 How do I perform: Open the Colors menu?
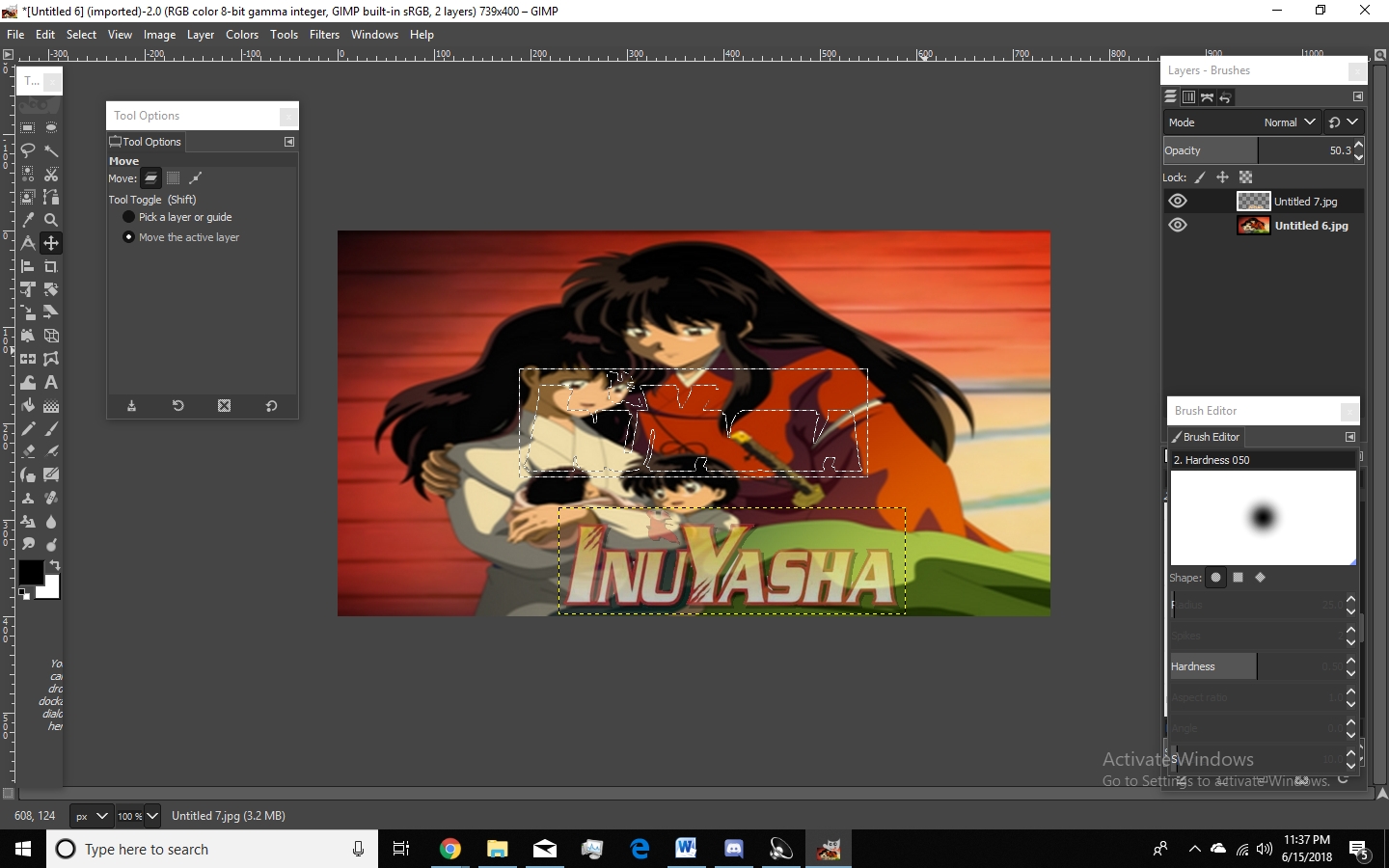point(242,34)
